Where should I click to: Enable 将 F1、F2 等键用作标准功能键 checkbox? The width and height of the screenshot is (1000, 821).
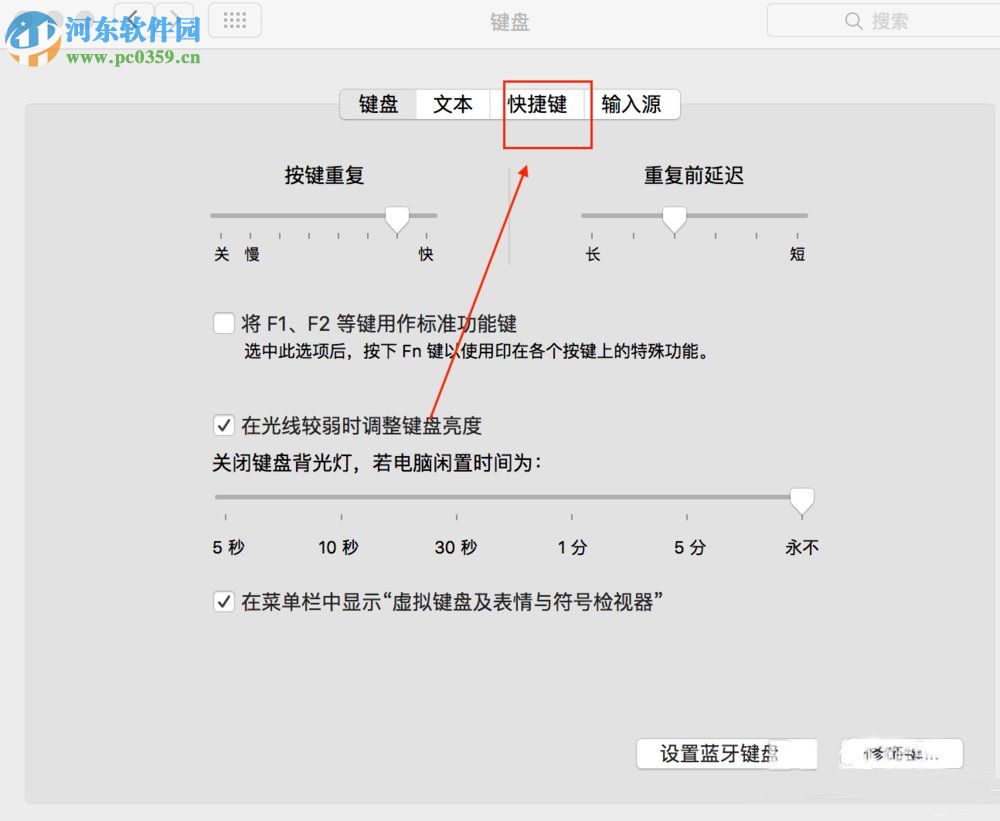[224, 323]
